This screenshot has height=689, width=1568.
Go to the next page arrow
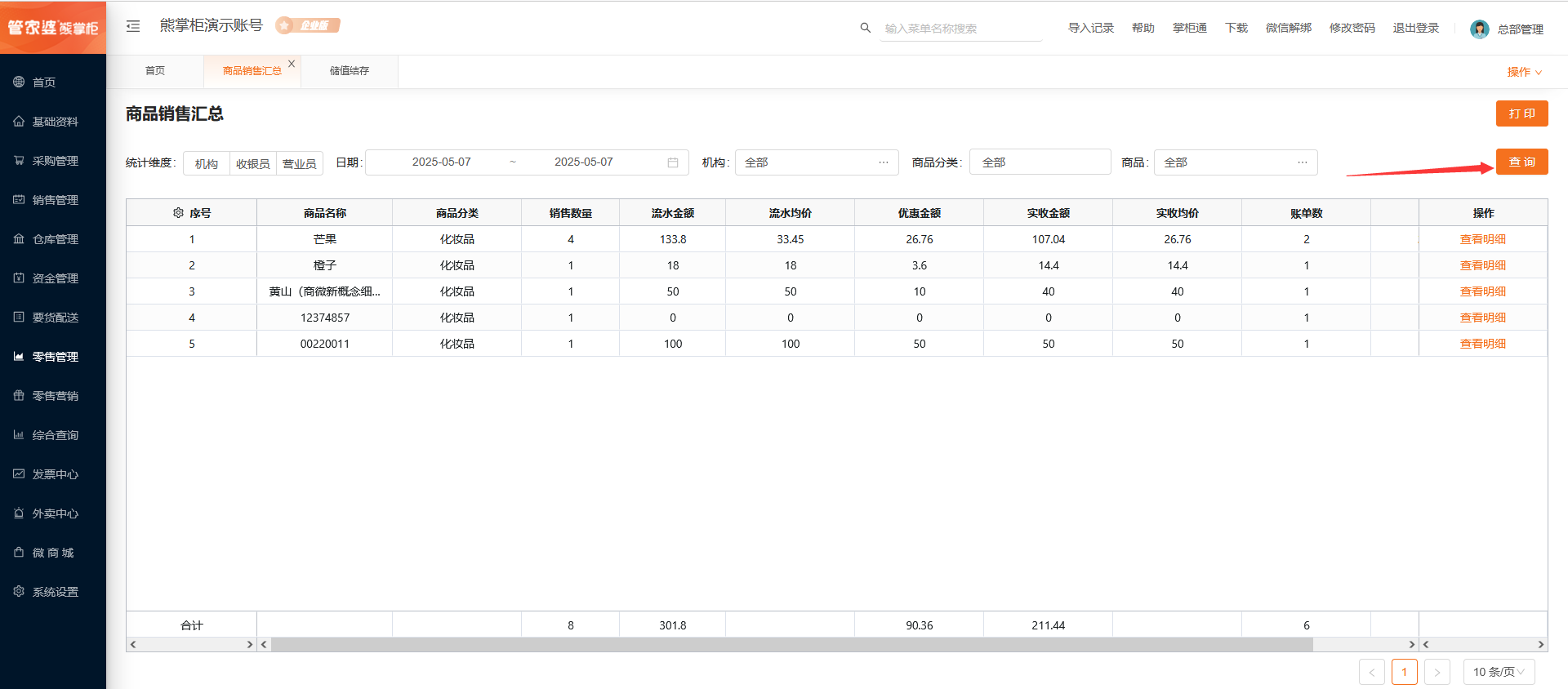pos(1437,672)
